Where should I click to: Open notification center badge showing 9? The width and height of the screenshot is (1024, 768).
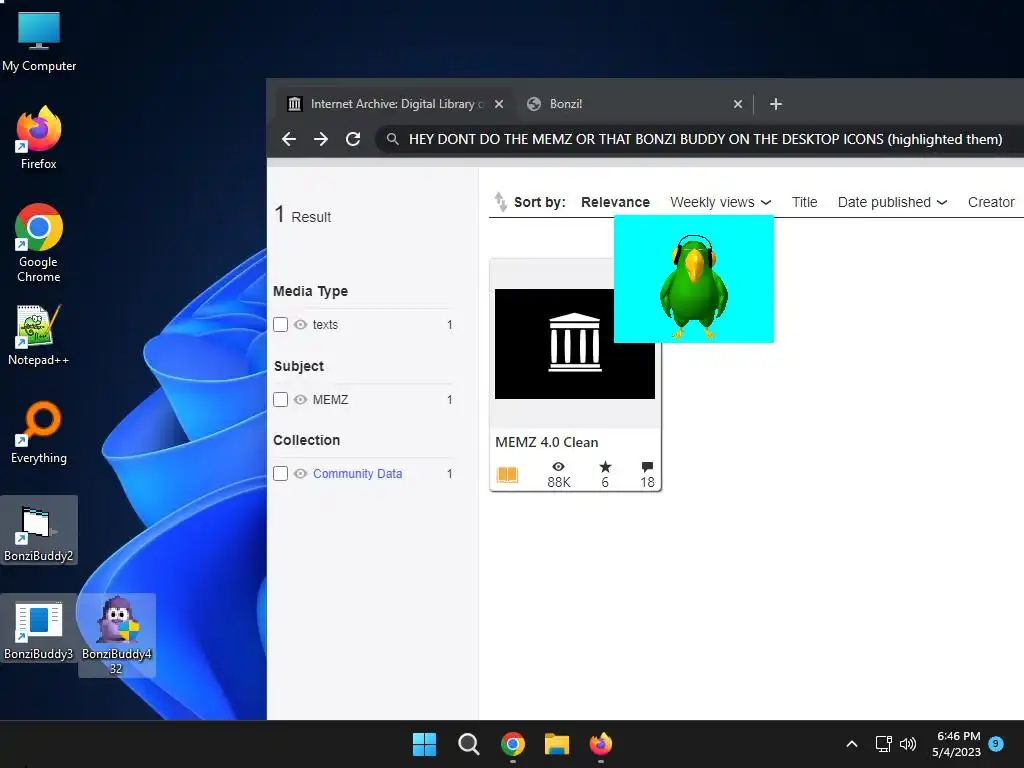point(996,743)
